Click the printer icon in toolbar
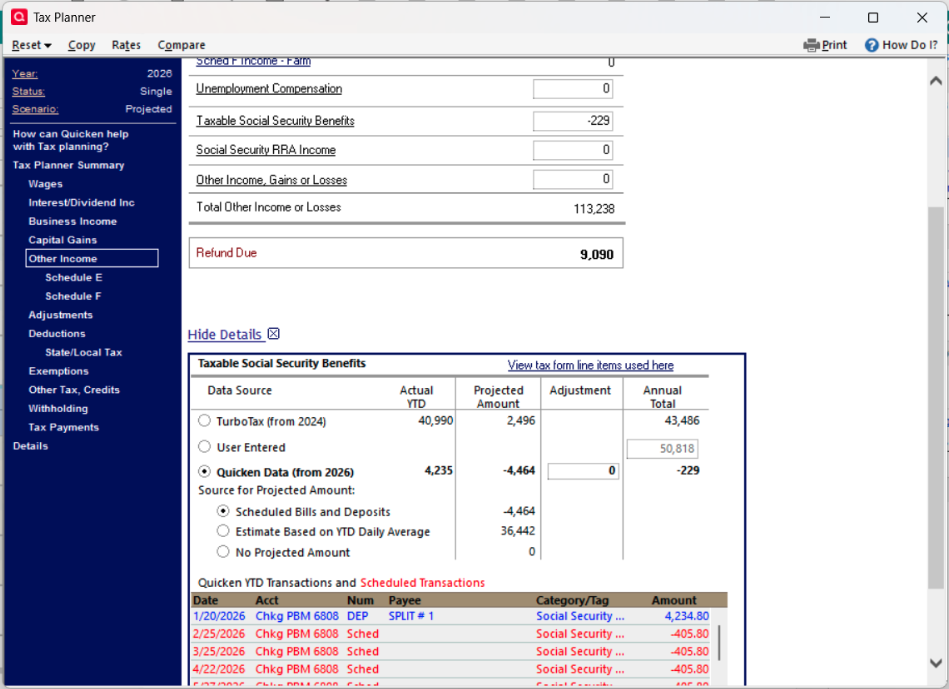The height and width of the screenshot is (689, 949). pyautogui.click(x=811, y=45)
